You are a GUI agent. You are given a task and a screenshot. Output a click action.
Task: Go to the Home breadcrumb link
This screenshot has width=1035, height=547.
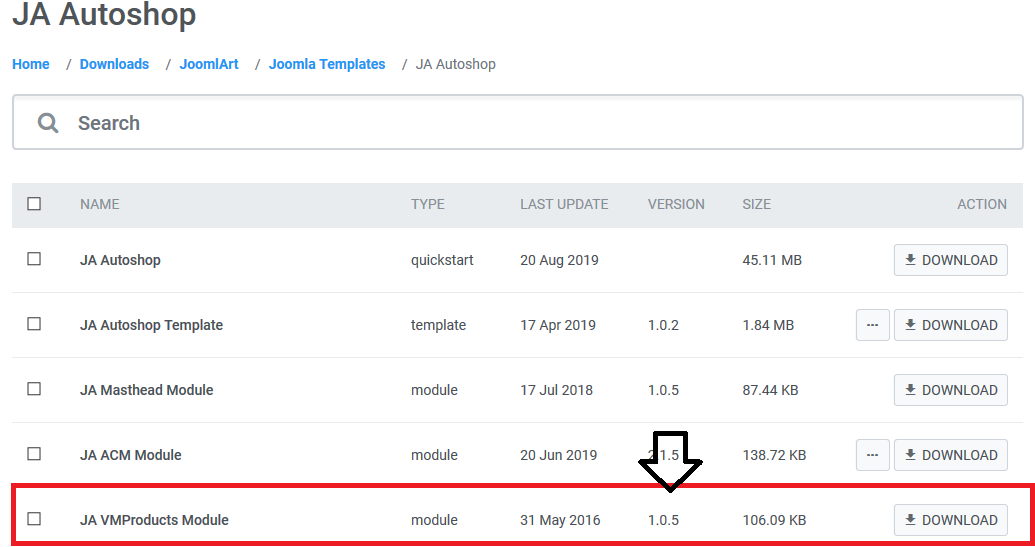[31, 64]
